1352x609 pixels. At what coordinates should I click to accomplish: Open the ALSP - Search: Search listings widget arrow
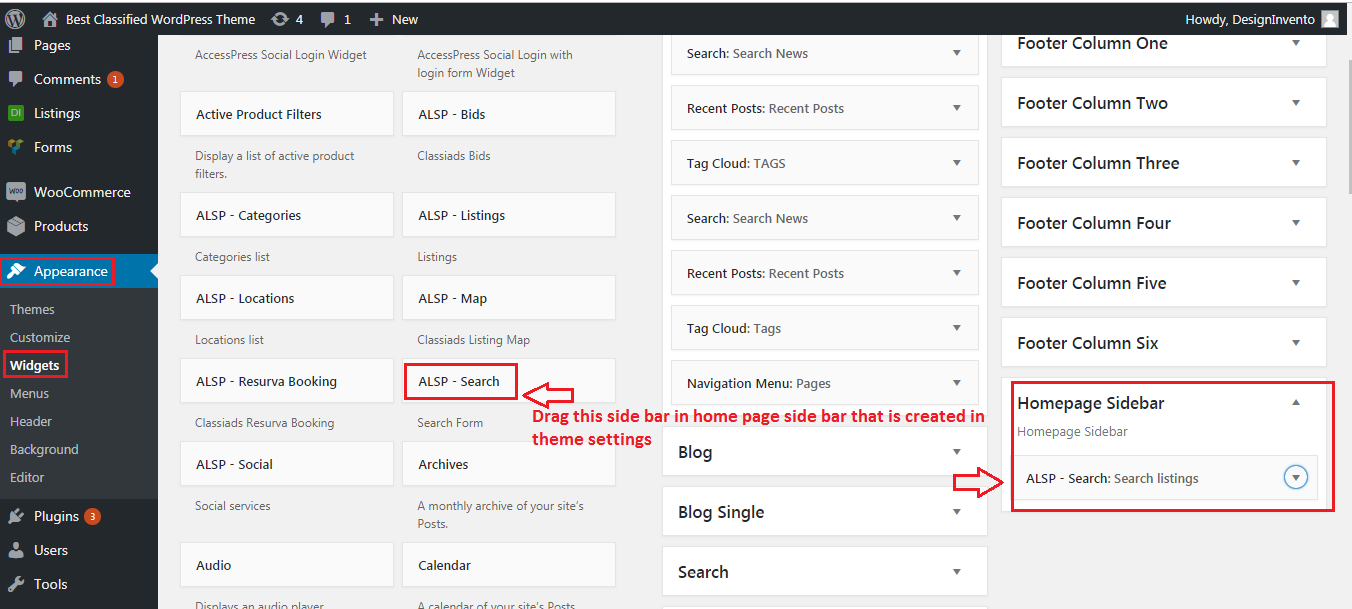pos(1296,478)
